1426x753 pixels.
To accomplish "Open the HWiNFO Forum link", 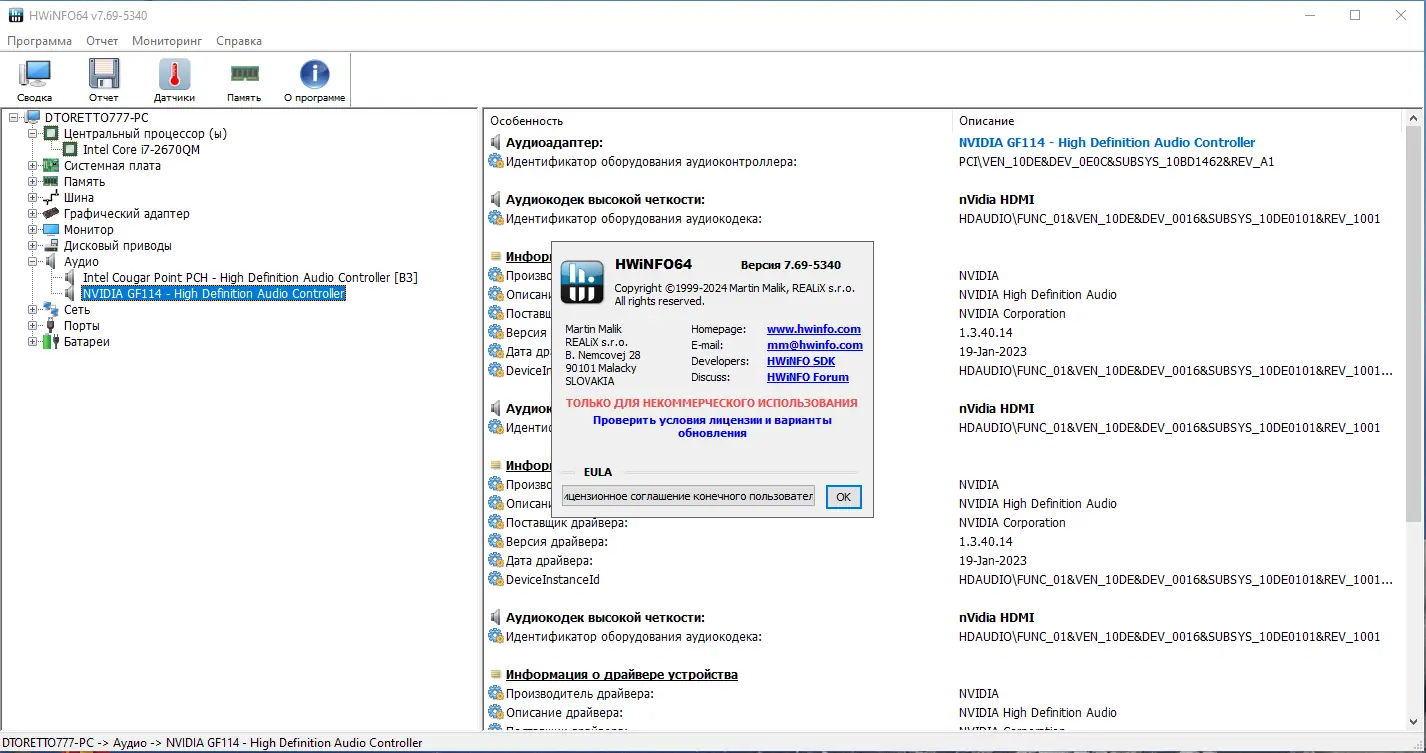I will click(x=808, y=377).
